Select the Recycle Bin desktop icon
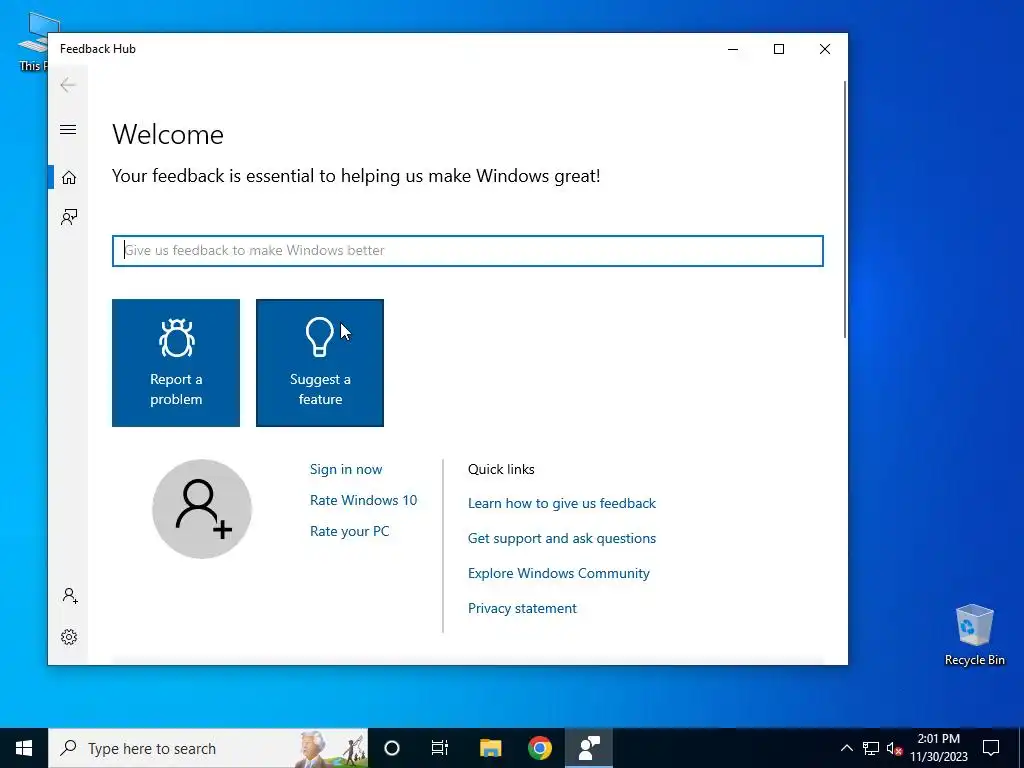This screenshot has height=768, width=1024. 974,635
